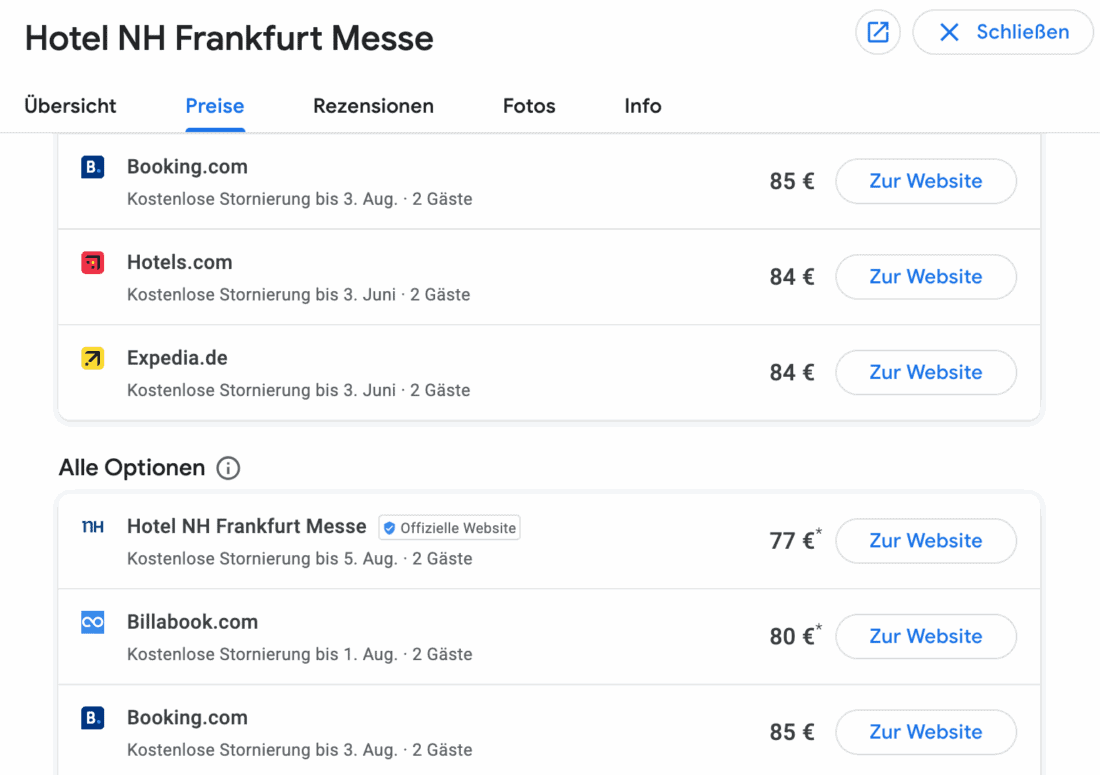This screenshot has height=775, width=1100.
Task: Click the Billabook.com provider name
Action: (192, 622)
